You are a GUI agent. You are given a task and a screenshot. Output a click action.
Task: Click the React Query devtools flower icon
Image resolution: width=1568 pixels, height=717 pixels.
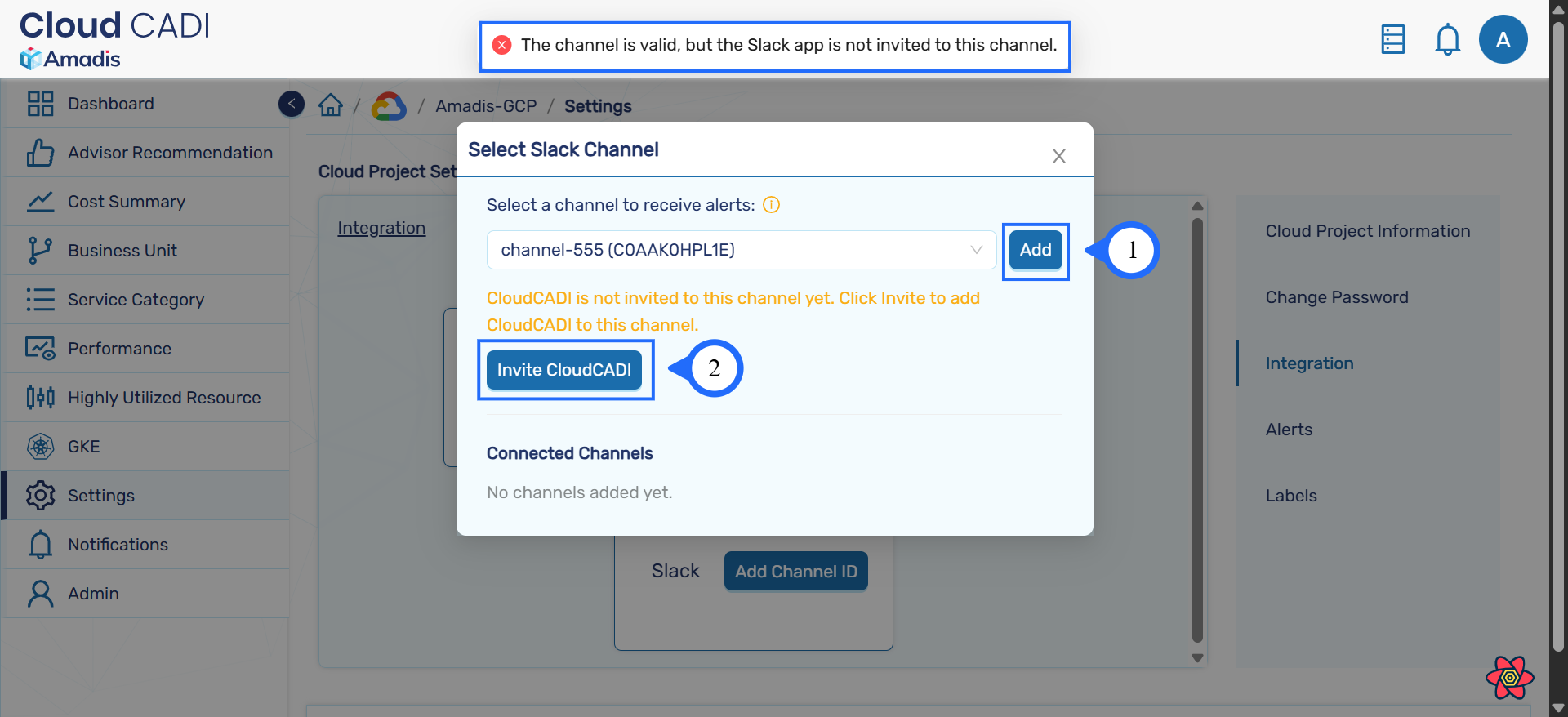point(1509,677)
